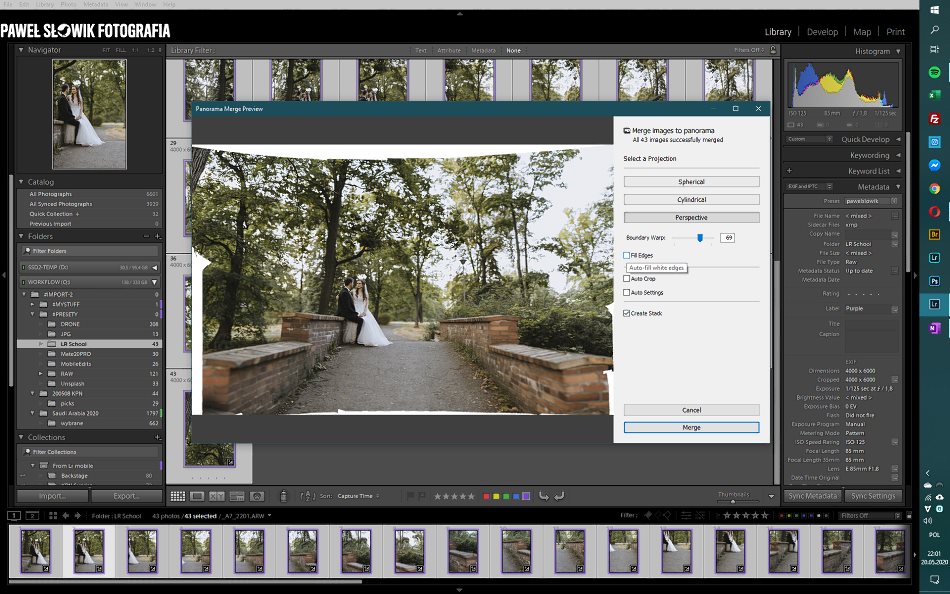
Task: Select the Attribute filter tab
Action: [449, 50]
